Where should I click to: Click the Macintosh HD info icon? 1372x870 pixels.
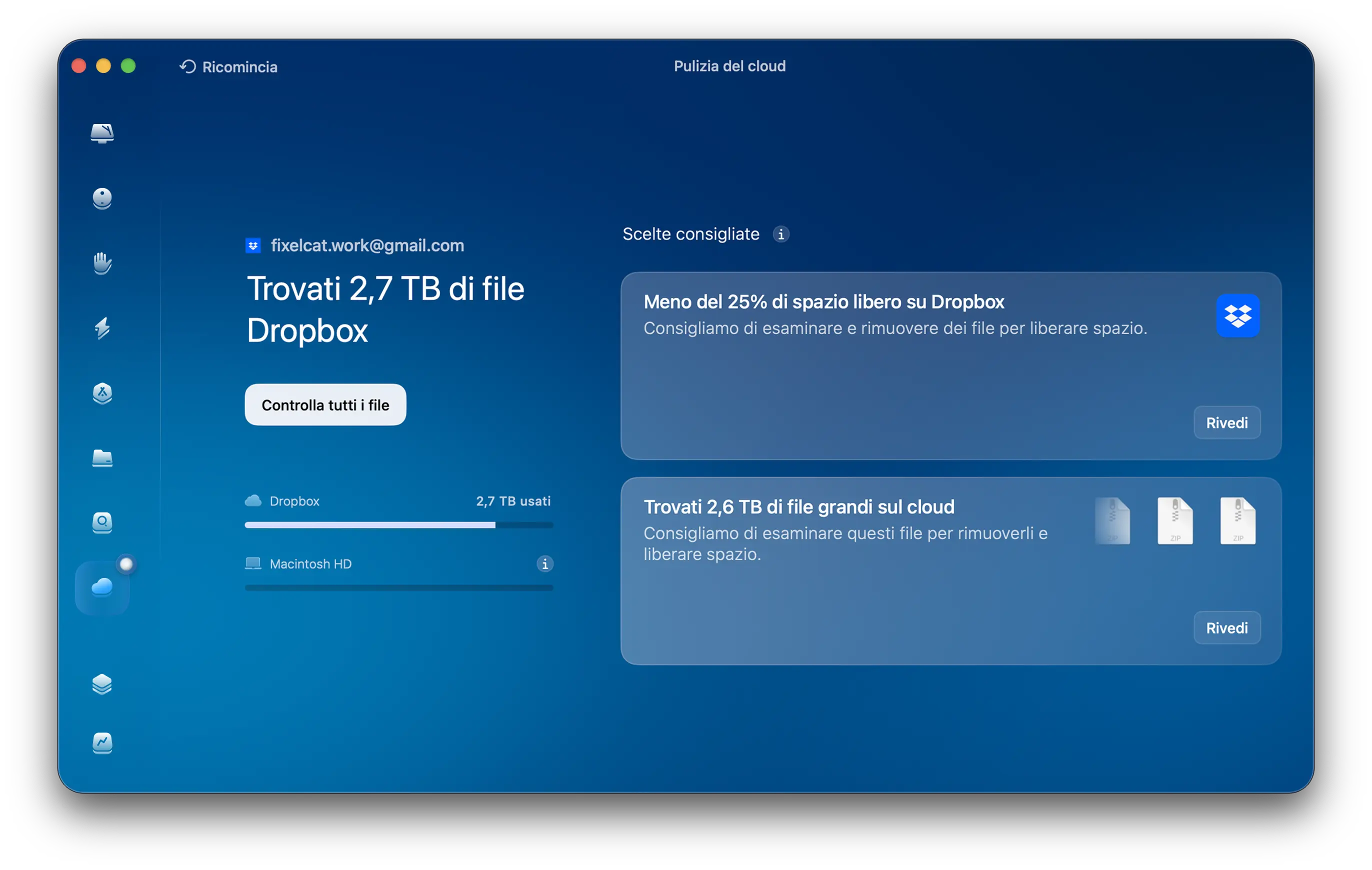(544, 564)
